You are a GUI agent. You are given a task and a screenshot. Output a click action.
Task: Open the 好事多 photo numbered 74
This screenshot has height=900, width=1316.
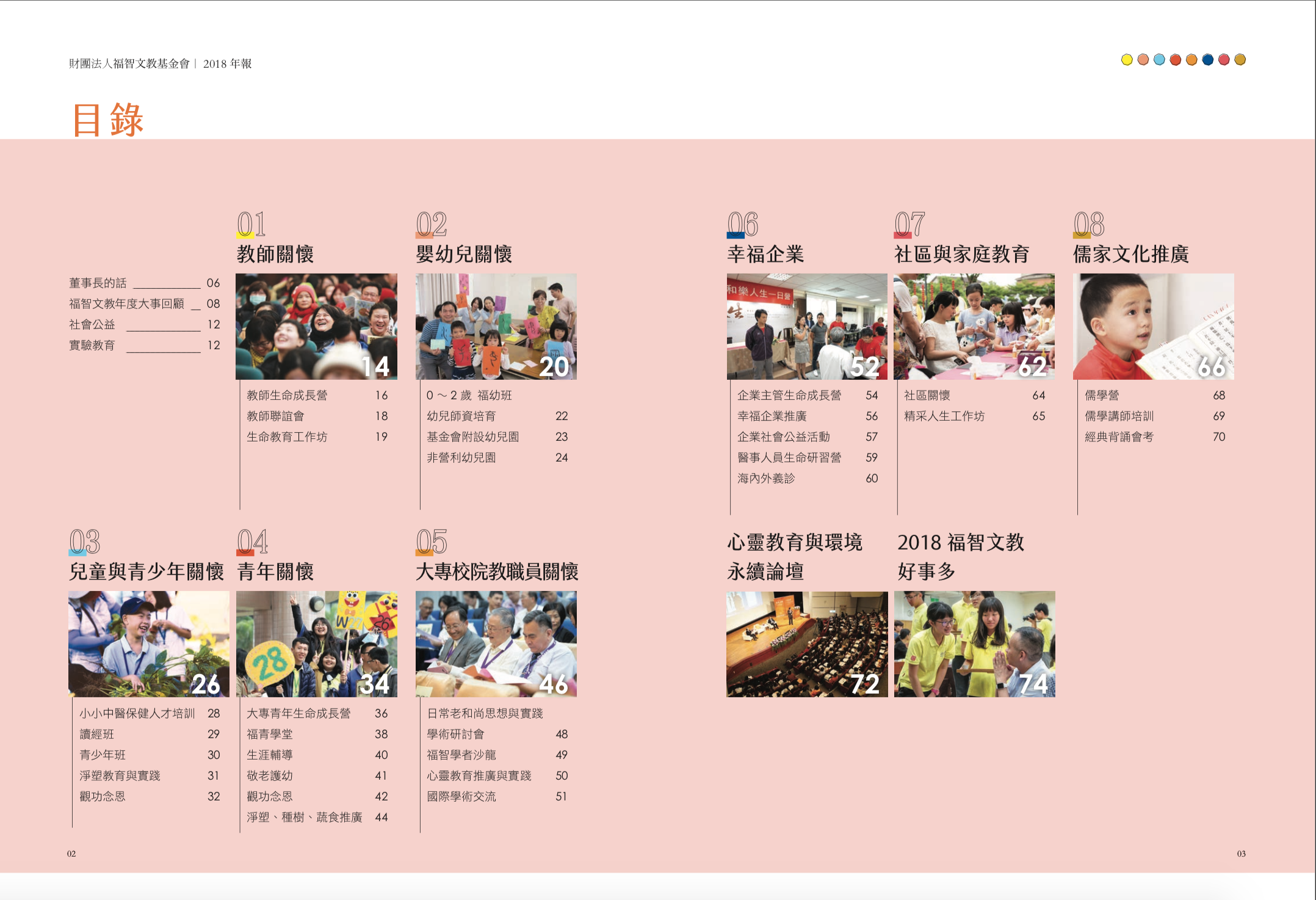coord(974,644)
